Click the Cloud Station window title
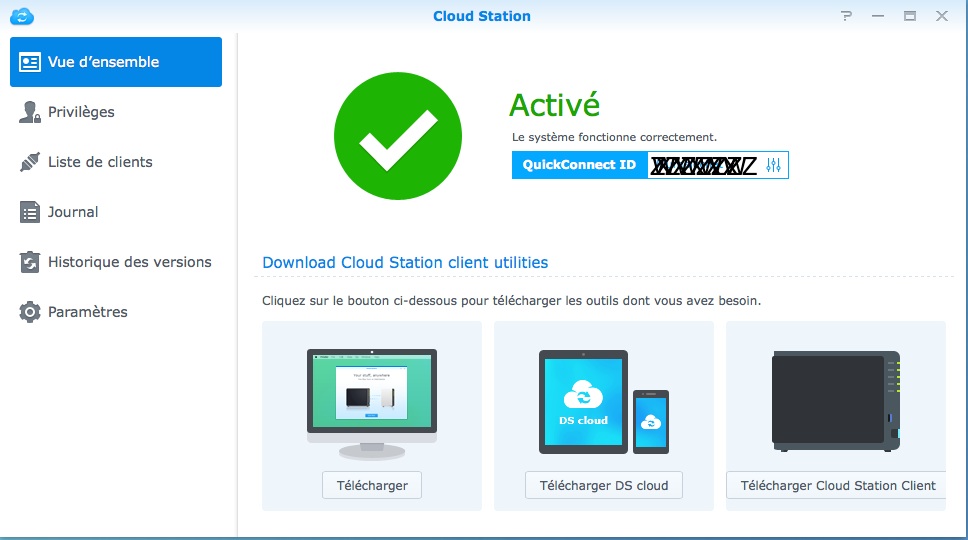 coord(482,16)
